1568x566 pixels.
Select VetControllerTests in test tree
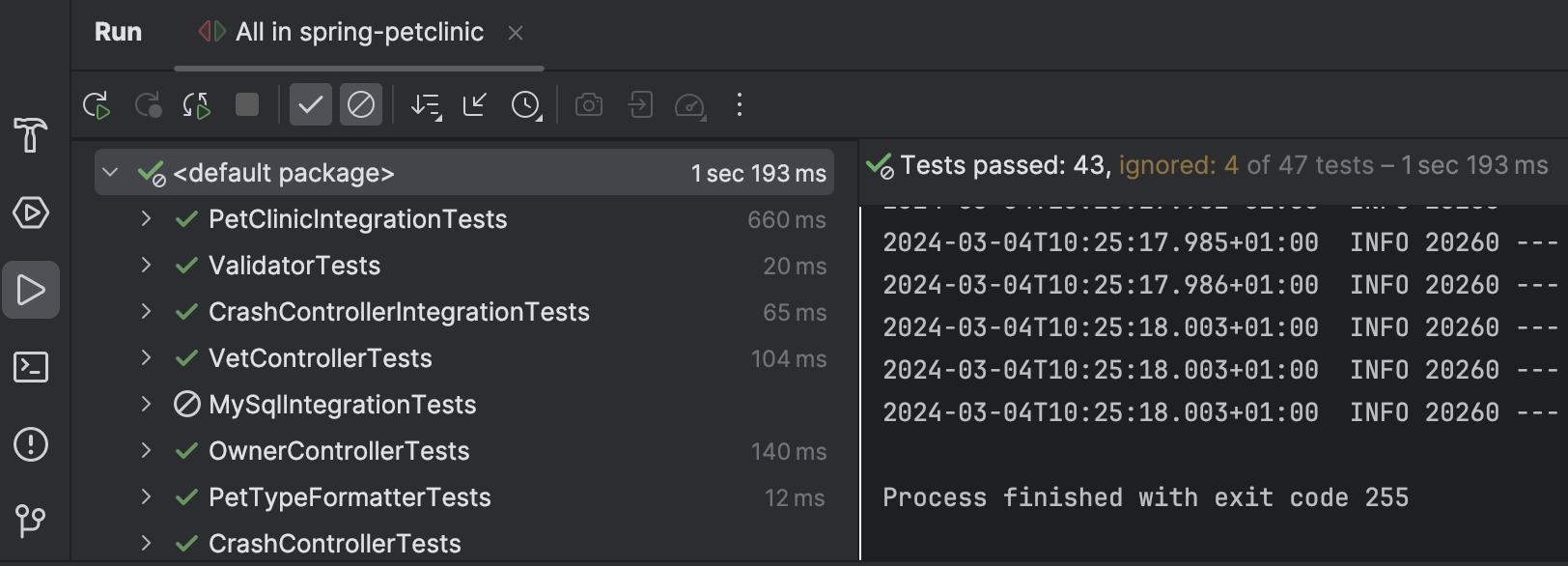click(x=320, y=358)
